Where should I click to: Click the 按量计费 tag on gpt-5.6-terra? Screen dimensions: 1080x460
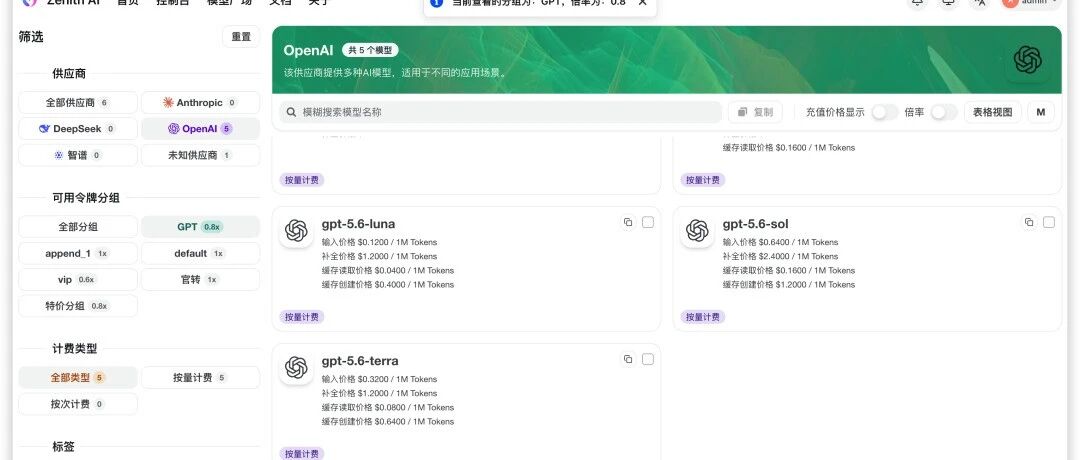pos(302,454)
